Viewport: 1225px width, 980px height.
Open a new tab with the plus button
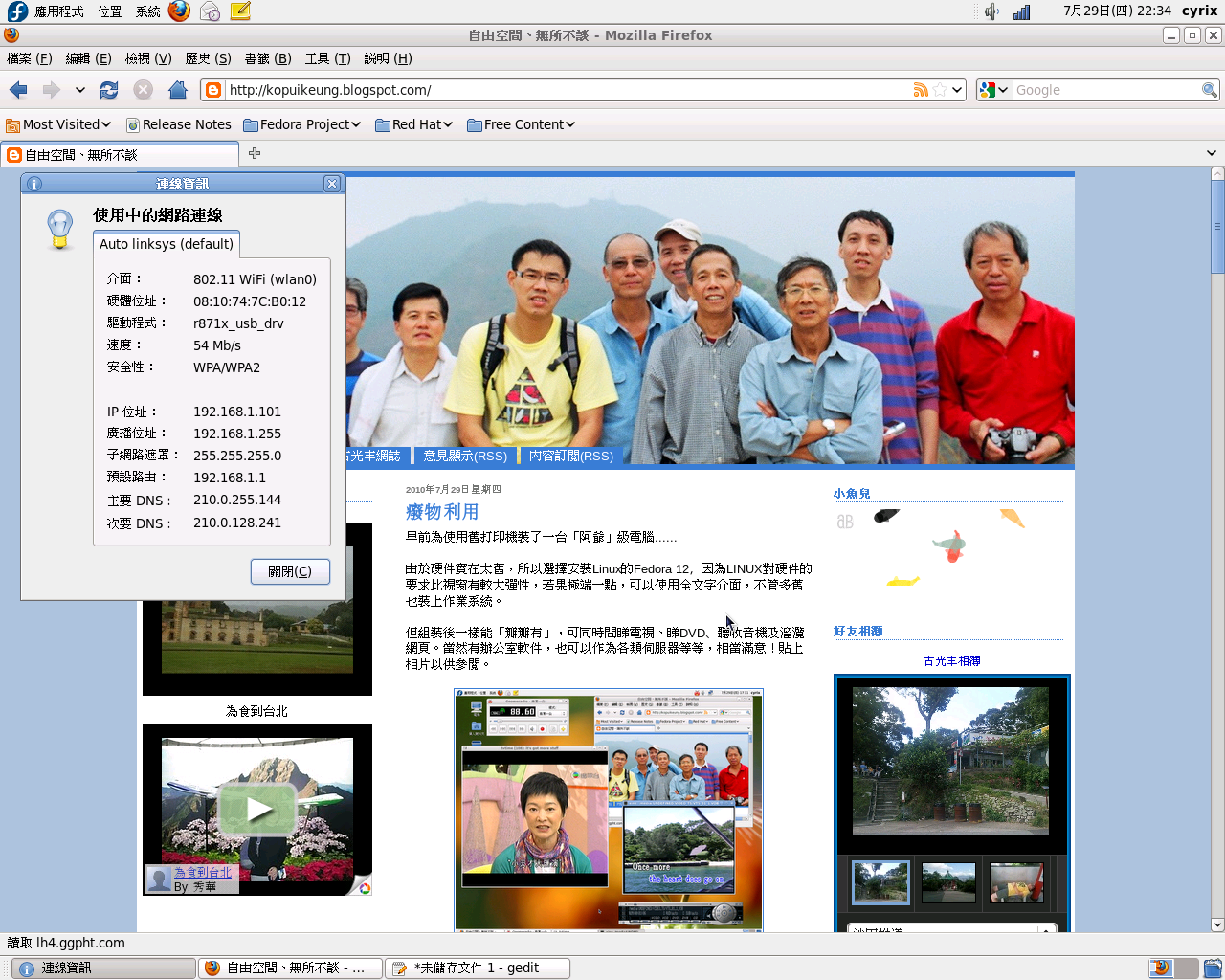tap(255, 153)
